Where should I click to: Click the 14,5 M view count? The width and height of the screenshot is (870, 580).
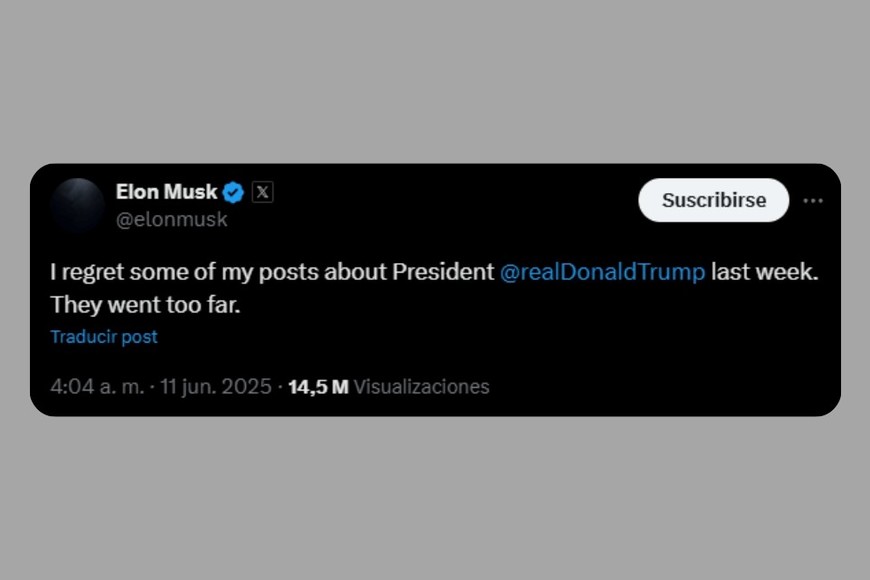[x=318, y=387]
